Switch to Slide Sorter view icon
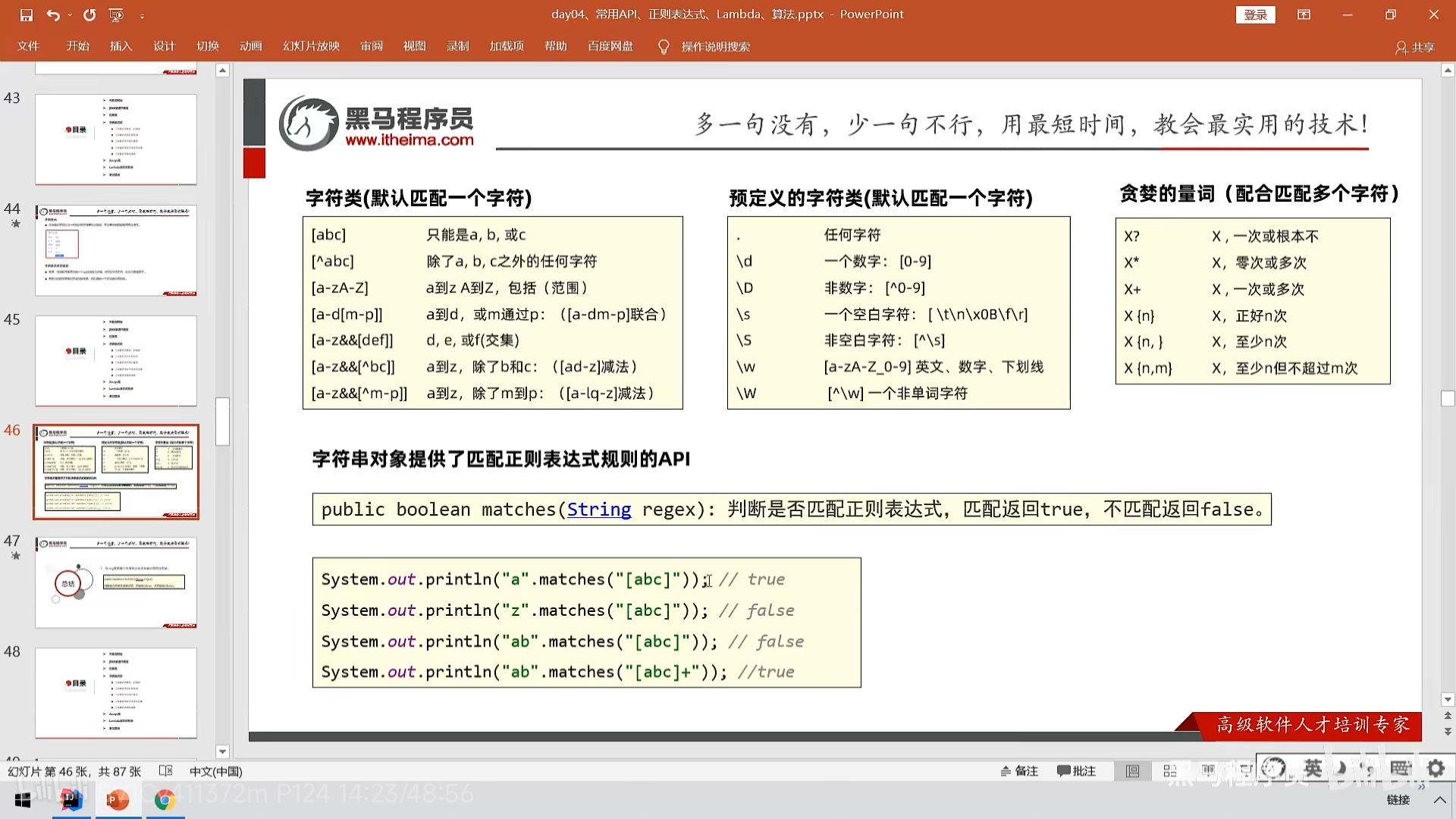Screen dimensions: 1456x819 1169,771
